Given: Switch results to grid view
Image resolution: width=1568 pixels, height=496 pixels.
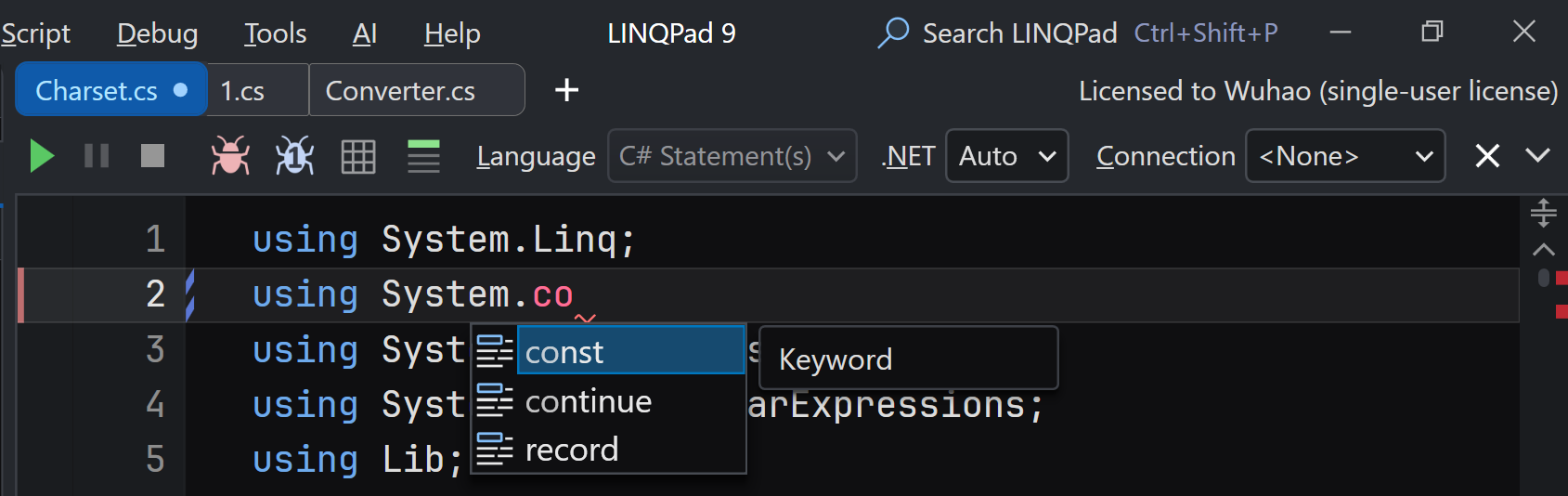Looking at the screenshot, I should tap(358, 156).
